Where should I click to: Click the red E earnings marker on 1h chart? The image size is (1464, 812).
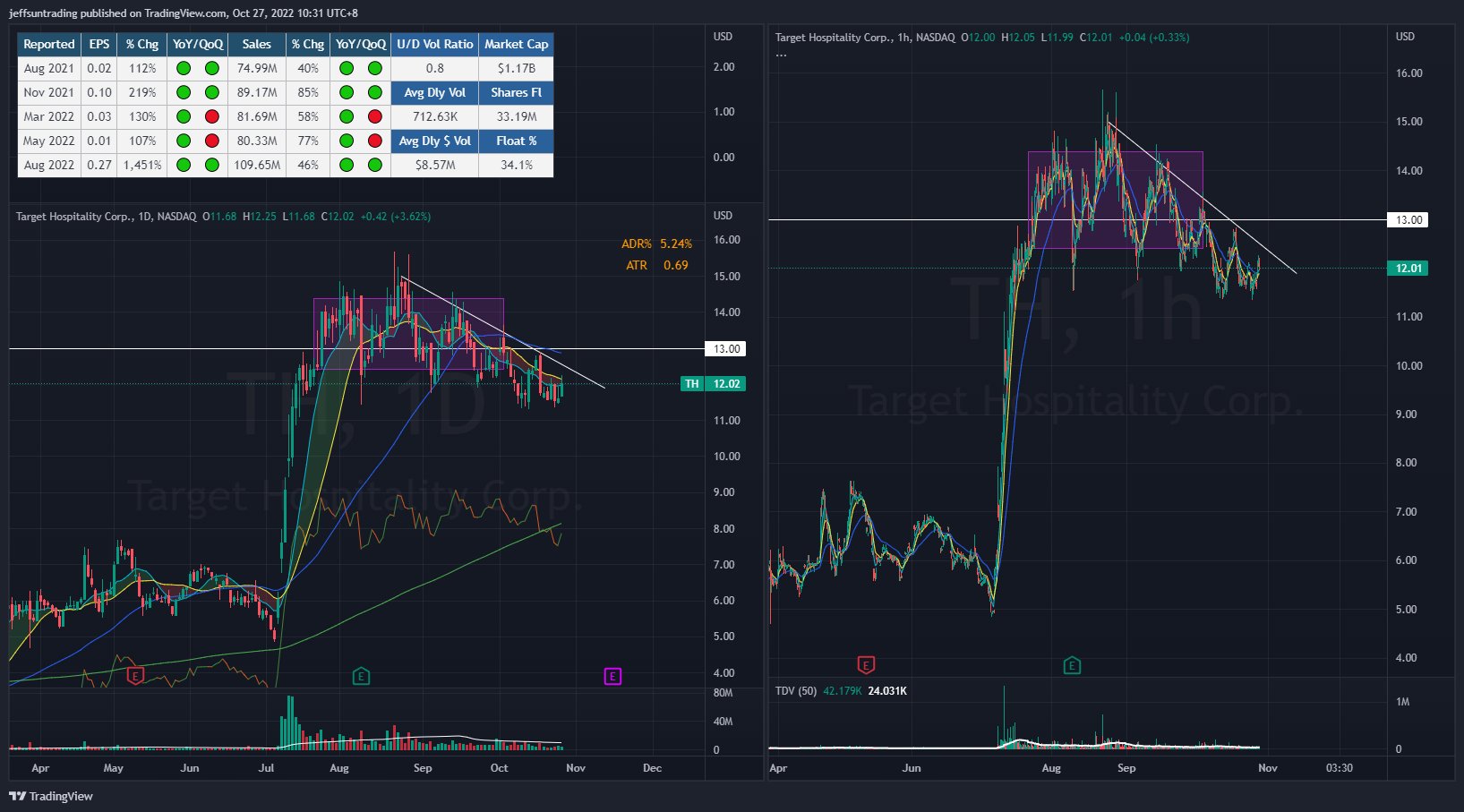[866, 664]
